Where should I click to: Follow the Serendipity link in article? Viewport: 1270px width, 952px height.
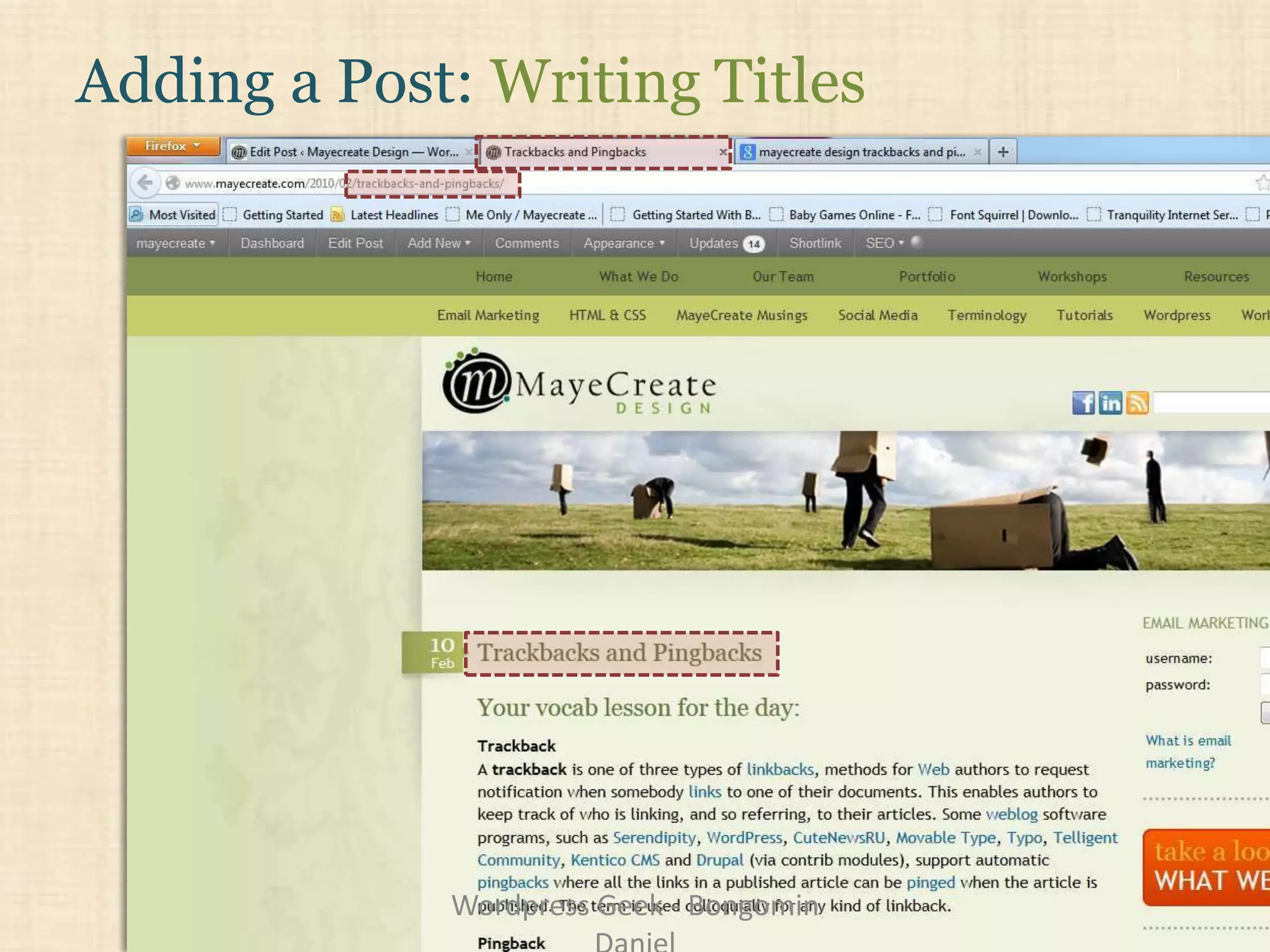tap(654, 838)
